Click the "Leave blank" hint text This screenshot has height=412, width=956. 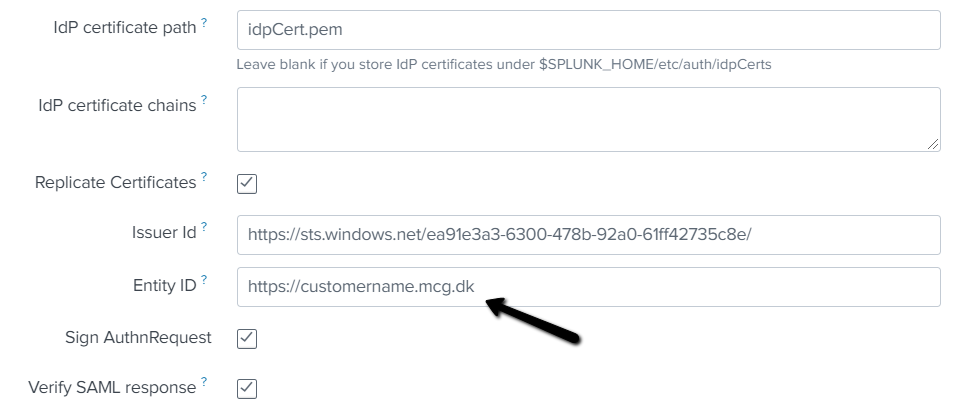tap(503, 64)
